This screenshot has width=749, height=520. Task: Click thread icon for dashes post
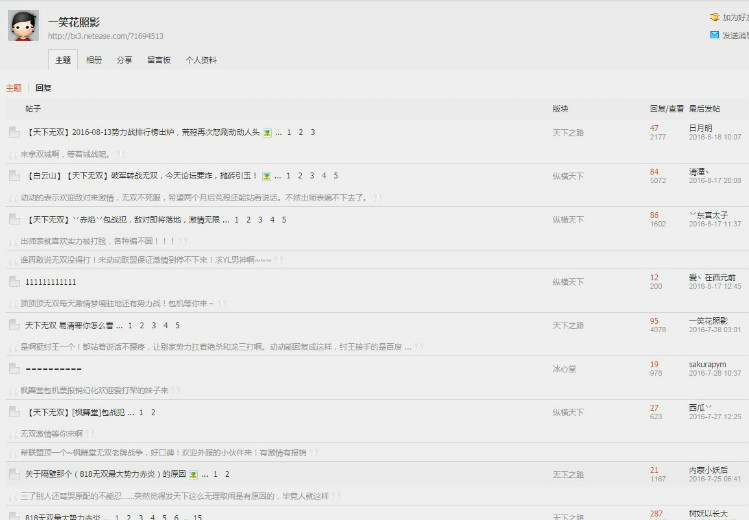[x=14, y=369]
